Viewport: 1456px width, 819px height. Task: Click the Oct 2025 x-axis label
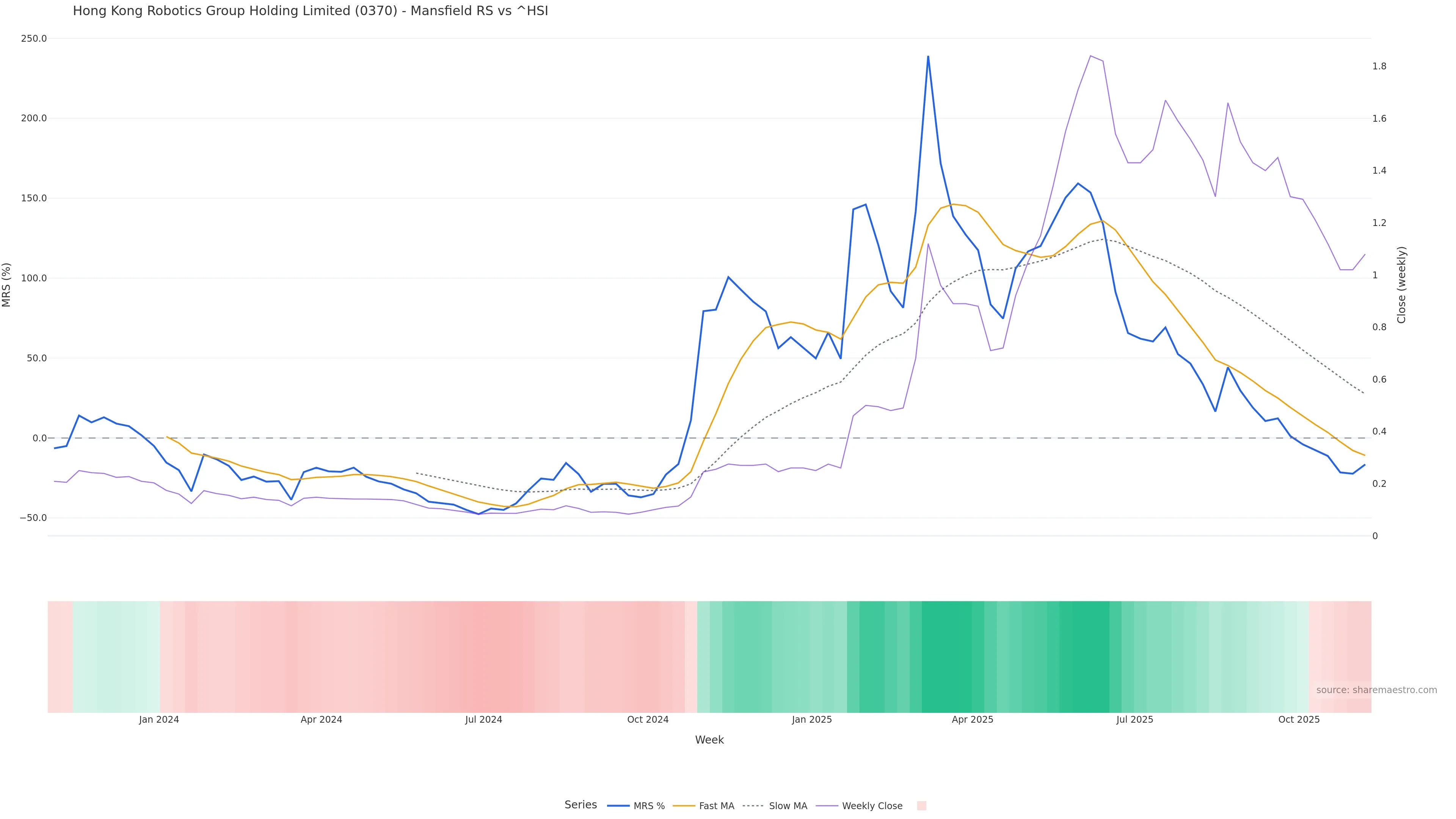coord(1299,720)
